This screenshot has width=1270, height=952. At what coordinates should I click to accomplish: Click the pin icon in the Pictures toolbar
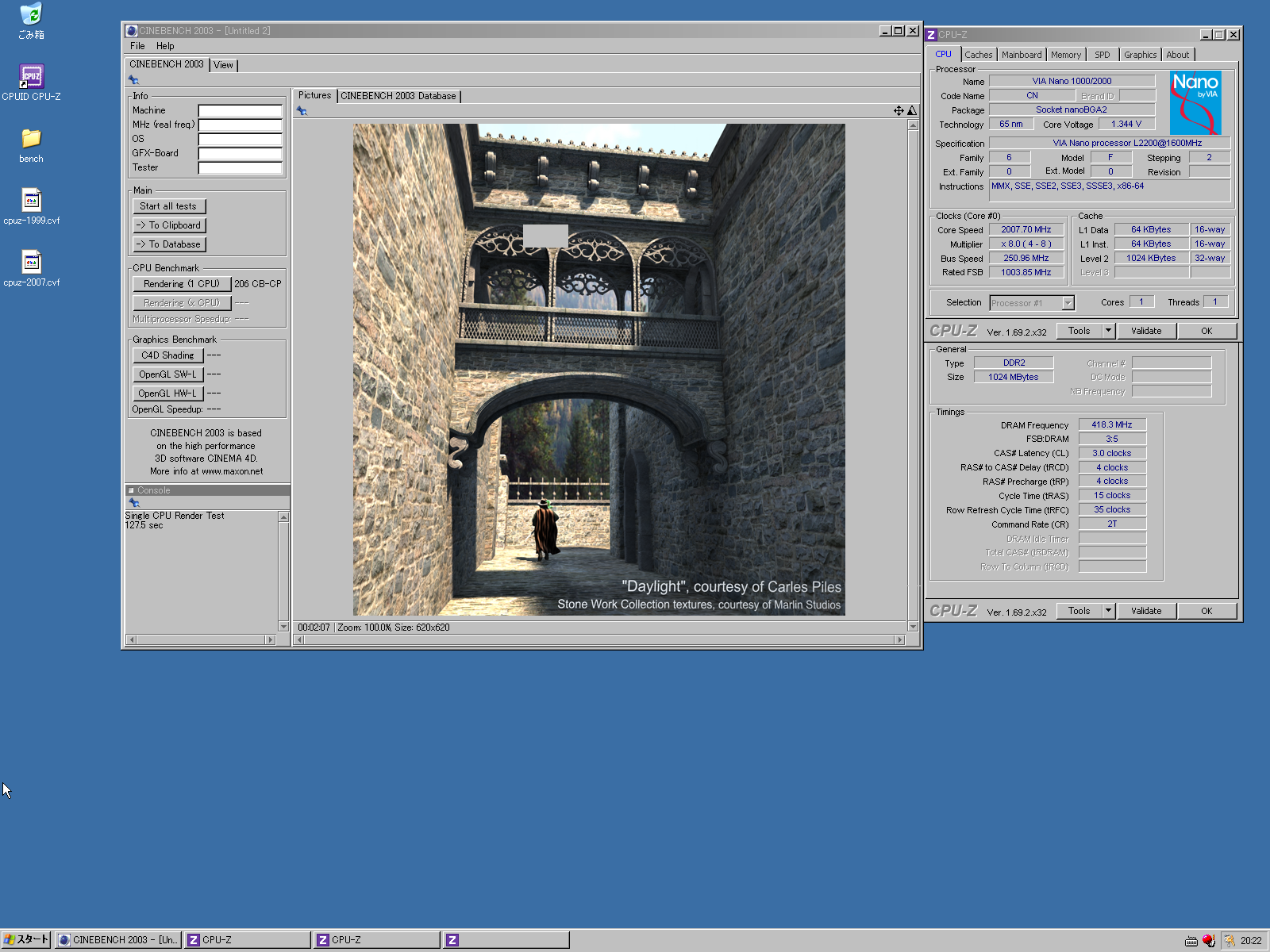tap(302, 111)
